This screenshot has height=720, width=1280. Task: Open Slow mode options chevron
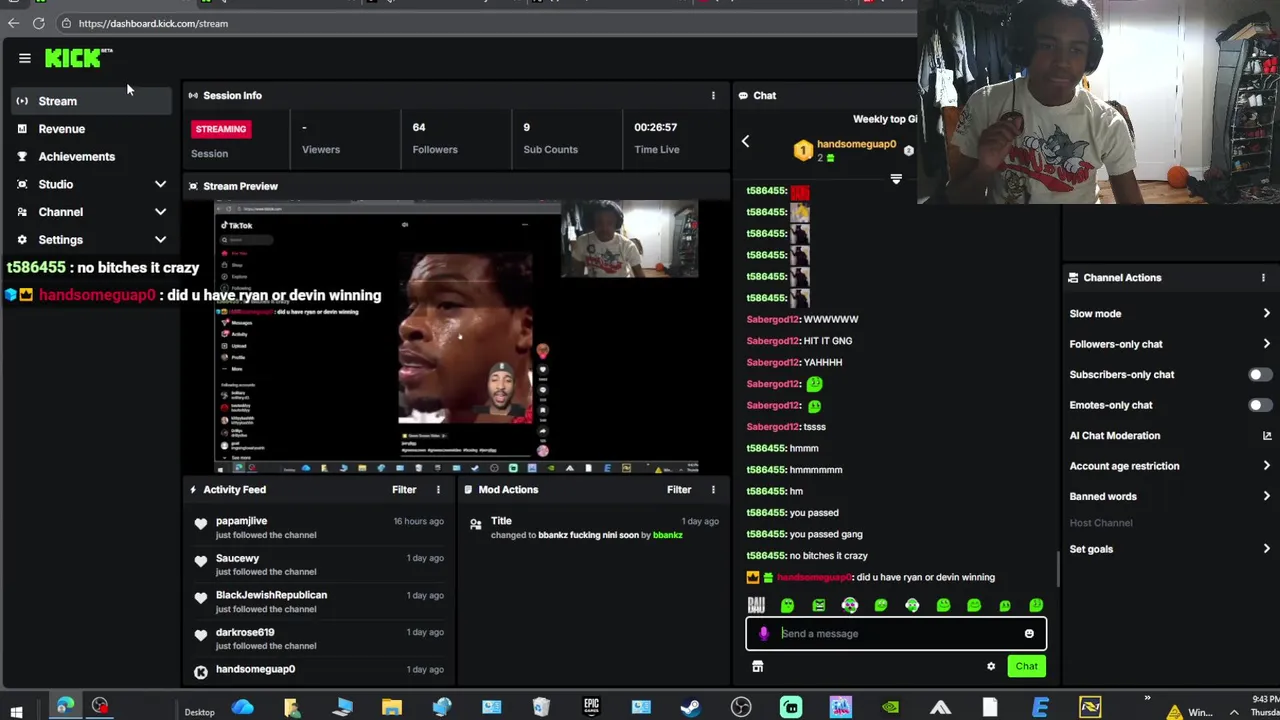1266,314
